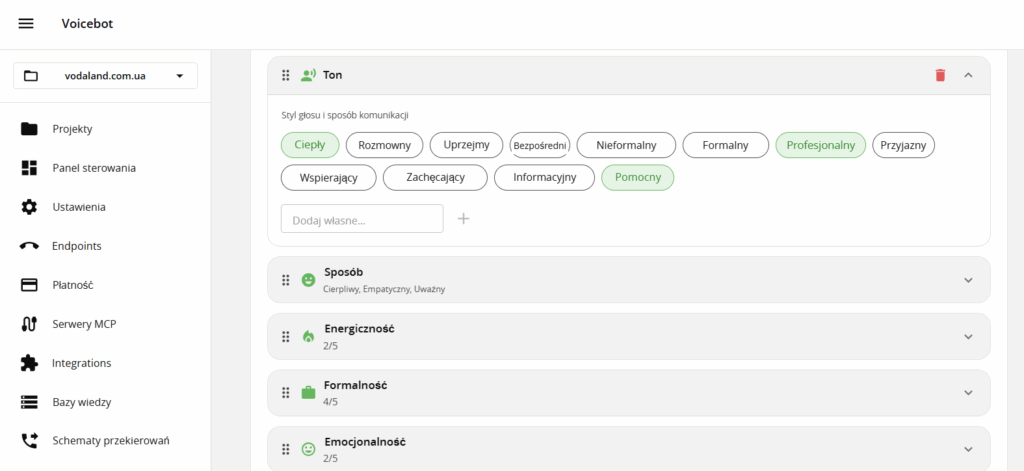Expand the Energiczność section chevron
The height and width of the screenshot is (471, 1024).
[x=968, y=336]
